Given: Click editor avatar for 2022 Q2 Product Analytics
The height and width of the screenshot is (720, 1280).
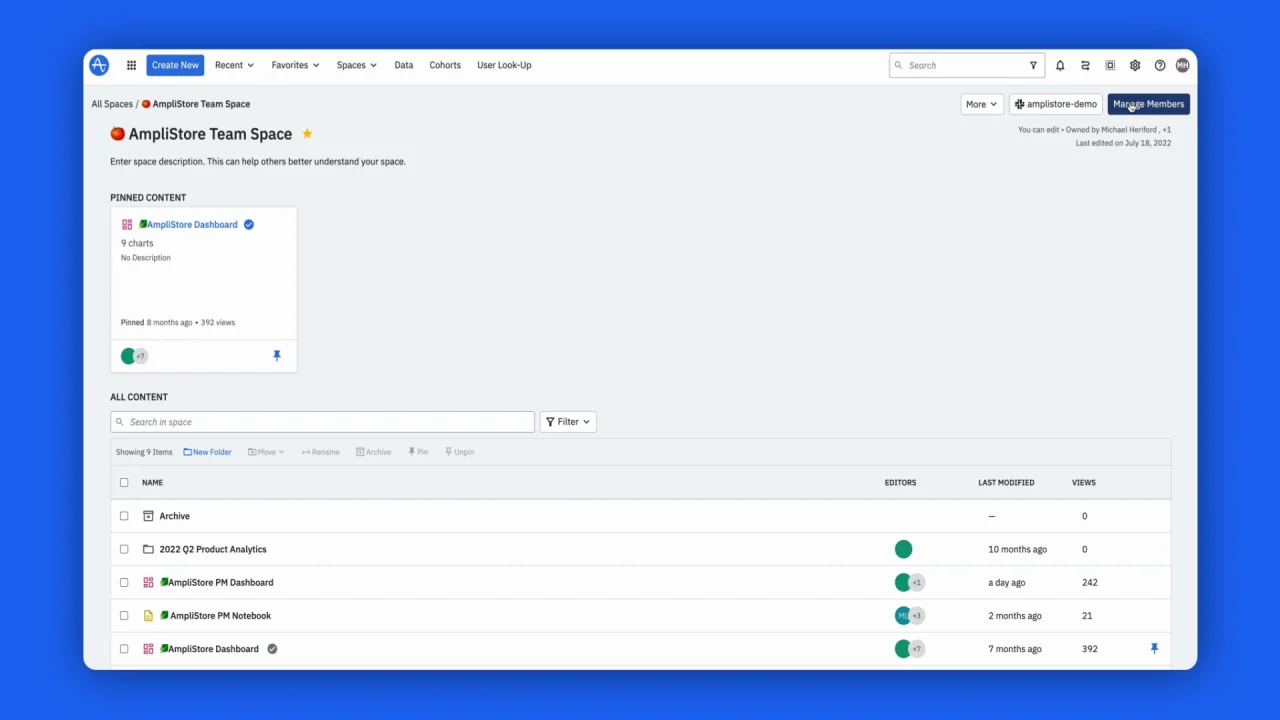Looking at the screenshot, I should [904, 549].
